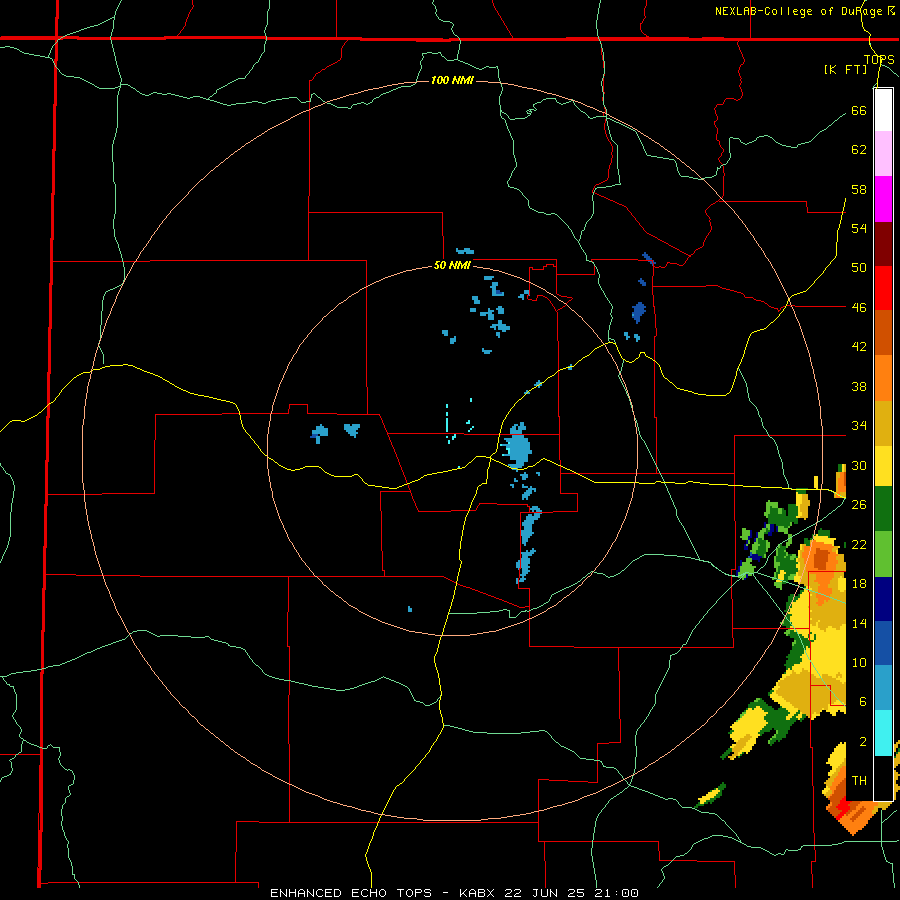Image resolution: width=900 pixels, height=900 pixels.
Task: Click the KABX radar site identifier
Action: (x=479, y=893)
